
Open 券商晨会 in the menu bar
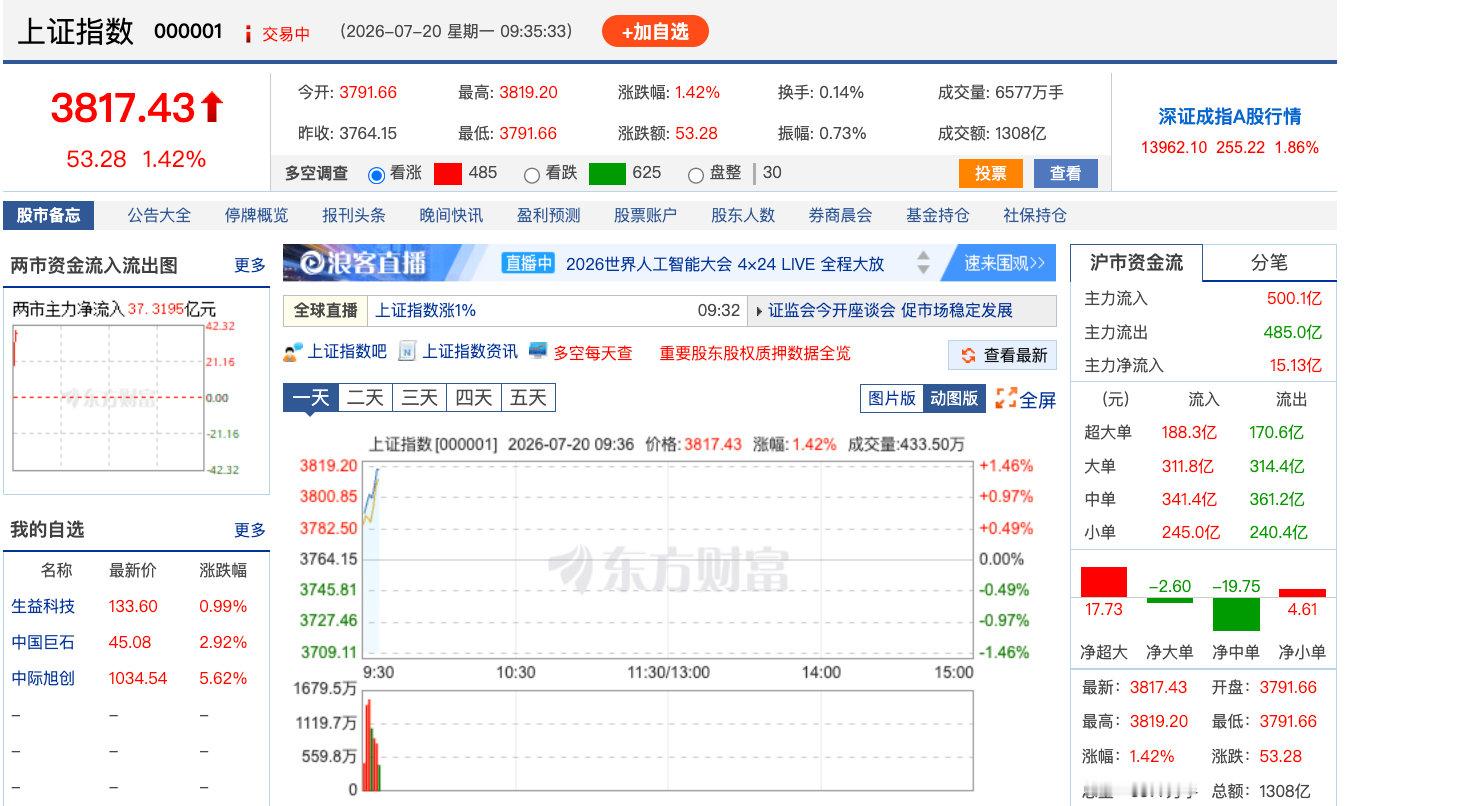(x=840, y=215)
